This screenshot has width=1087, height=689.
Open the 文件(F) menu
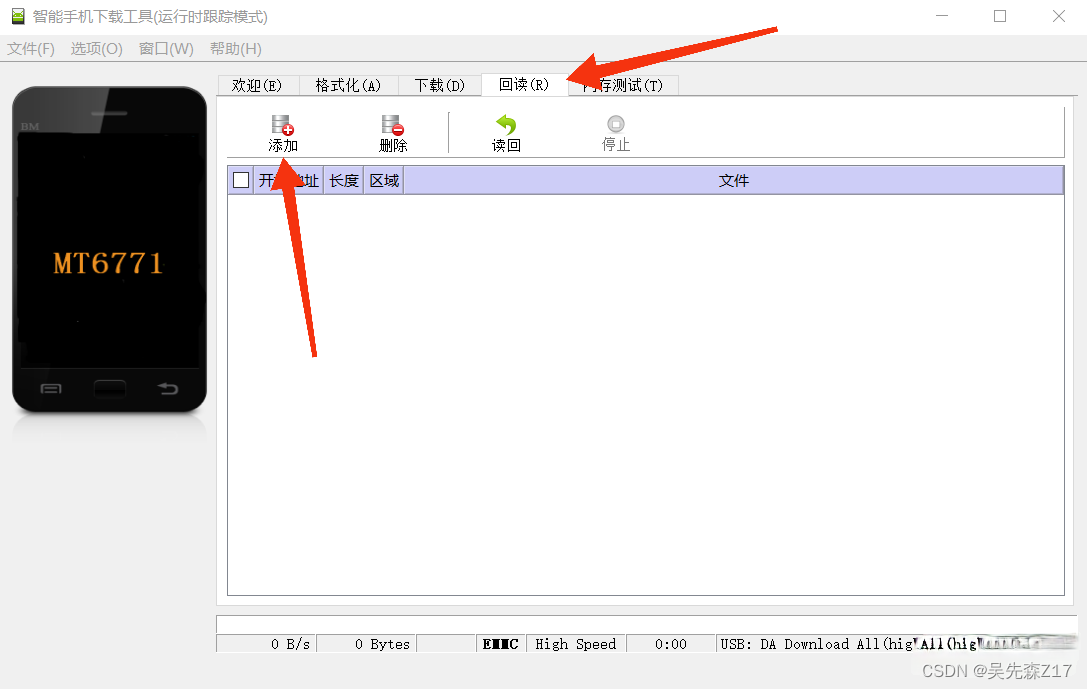coord(31,48)
